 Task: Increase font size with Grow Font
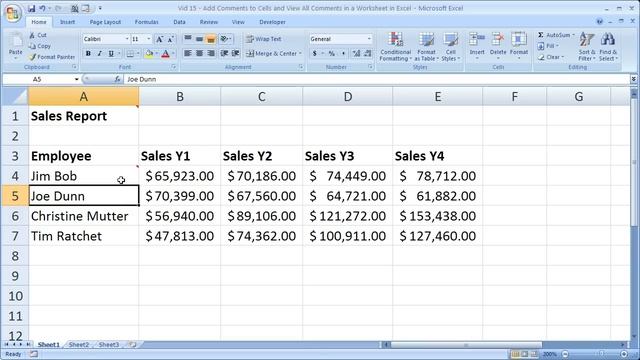click(x=159, y=39)
